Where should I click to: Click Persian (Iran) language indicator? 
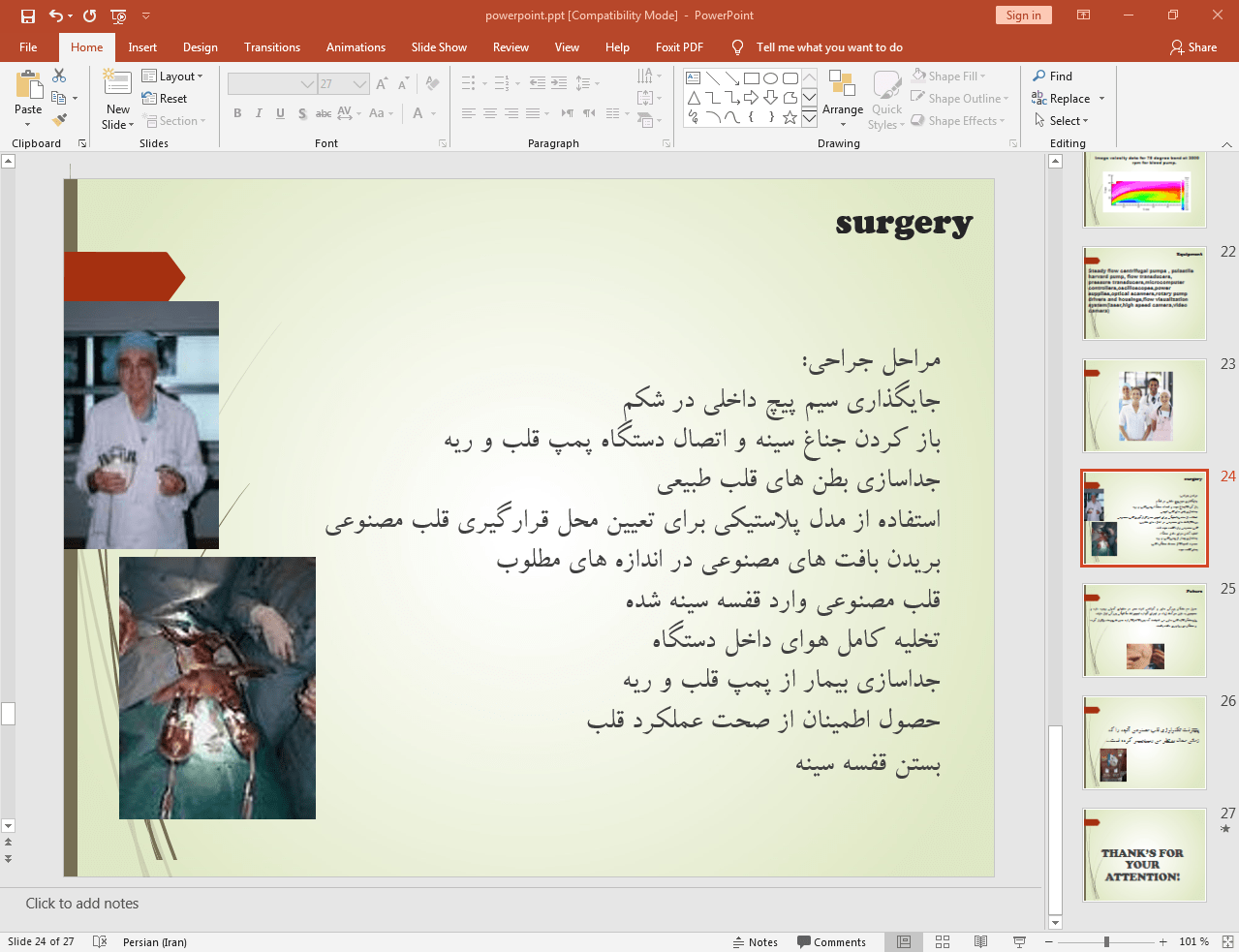(155, 942)
